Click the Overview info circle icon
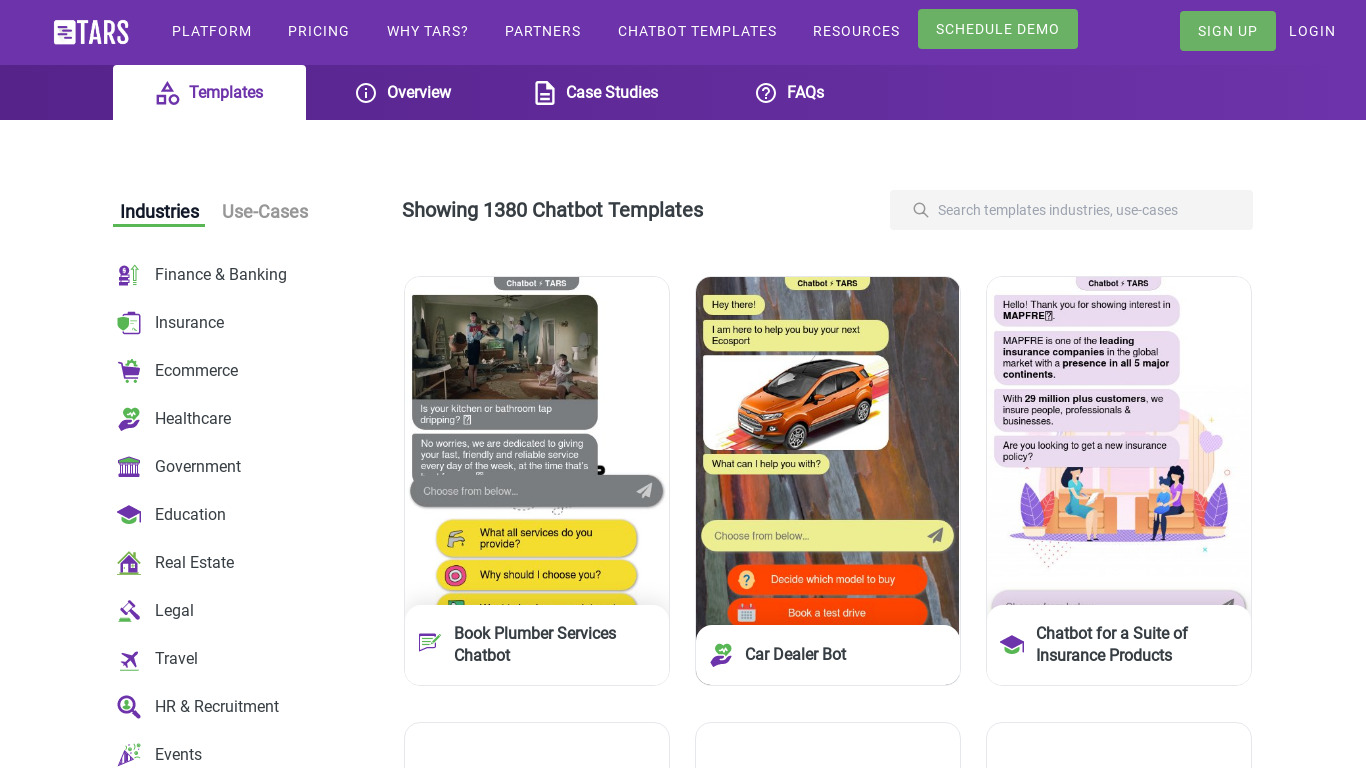 (x=366, y=93)
